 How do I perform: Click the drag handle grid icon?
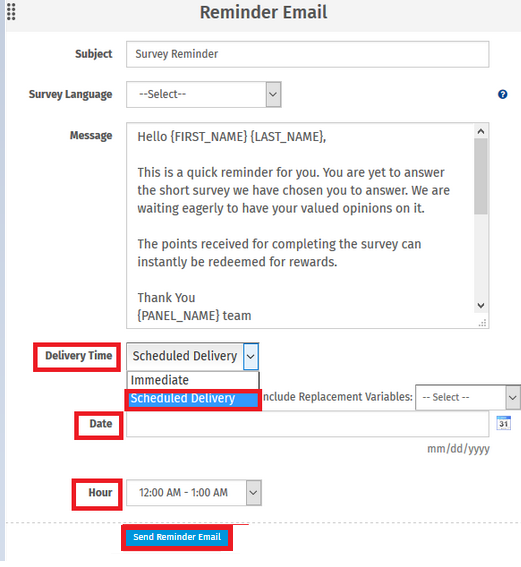click(11, 12)
